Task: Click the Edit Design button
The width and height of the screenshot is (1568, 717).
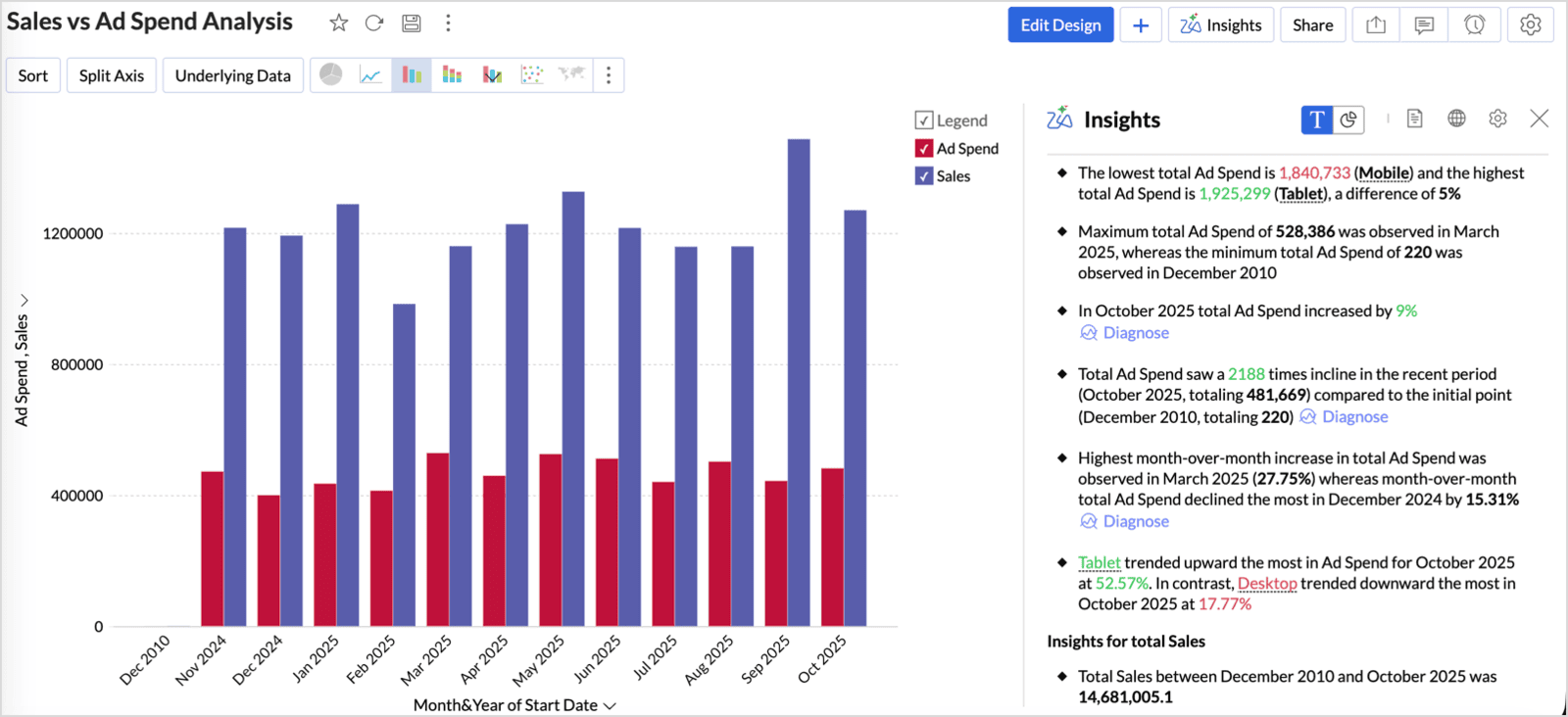Action: [1060, 25]
